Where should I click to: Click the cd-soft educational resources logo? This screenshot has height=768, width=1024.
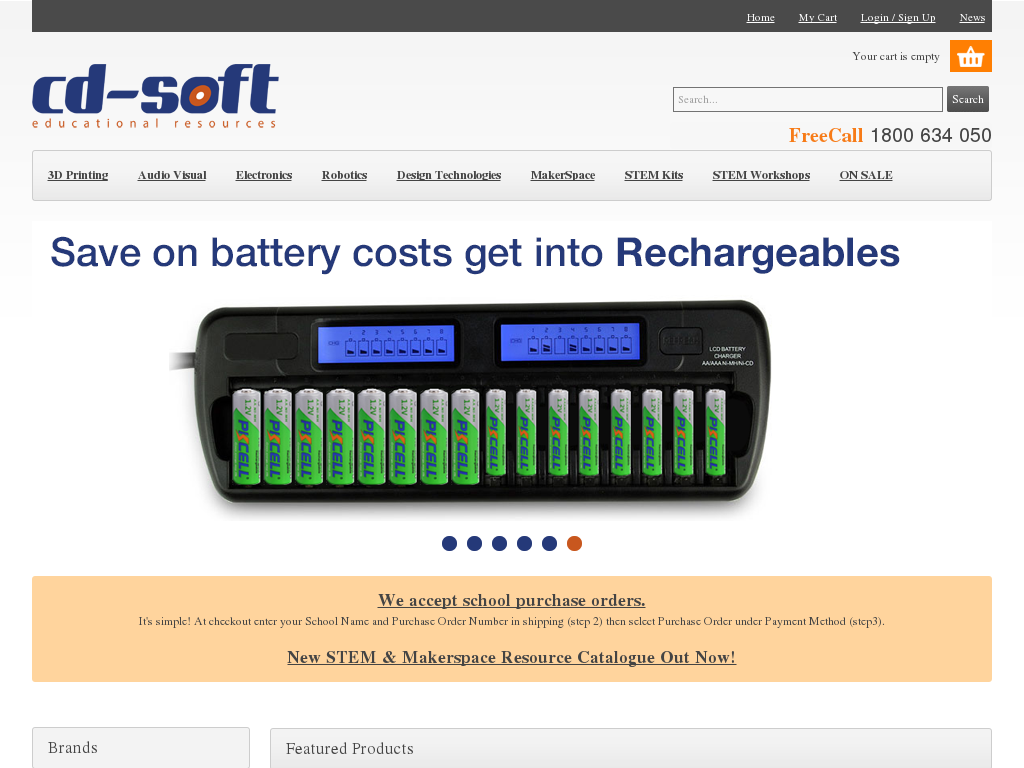click(155, 96)
